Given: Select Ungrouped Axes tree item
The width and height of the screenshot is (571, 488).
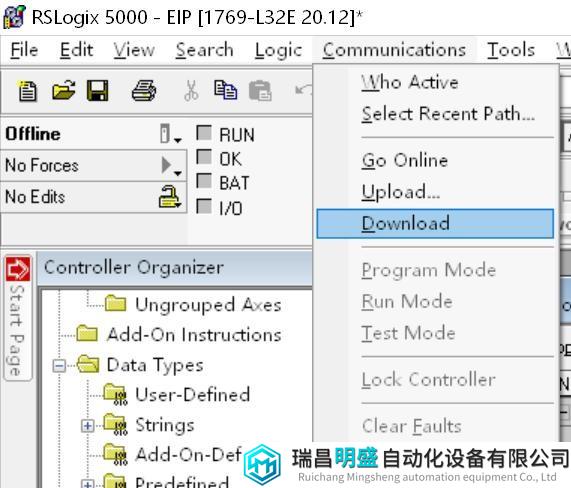Looking at the screenshot, I should (208, 304).
